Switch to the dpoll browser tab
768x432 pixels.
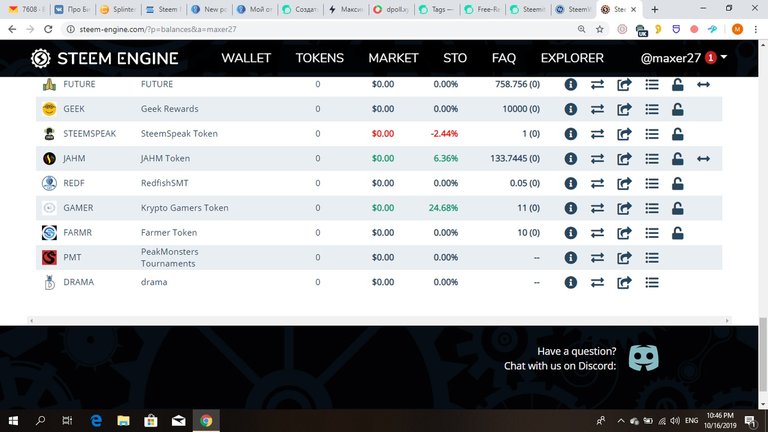(x=391, y=9)
